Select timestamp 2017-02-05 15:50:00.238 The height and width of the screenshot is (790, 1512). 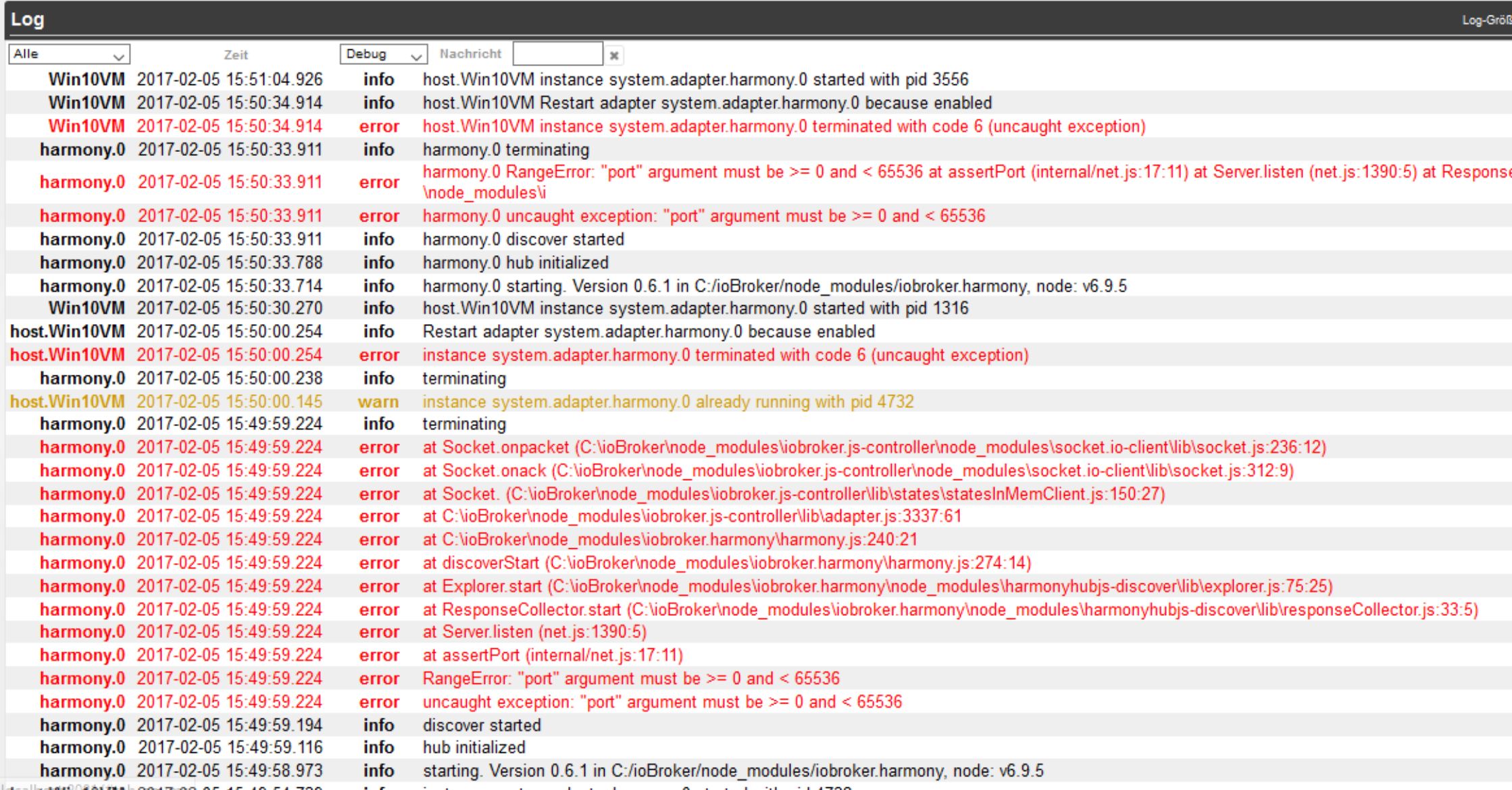coord(230,378)
